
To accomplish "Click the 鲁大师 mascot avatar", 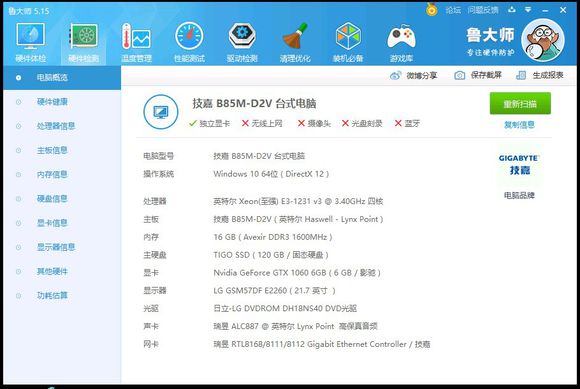I will [x=543, y=40].
